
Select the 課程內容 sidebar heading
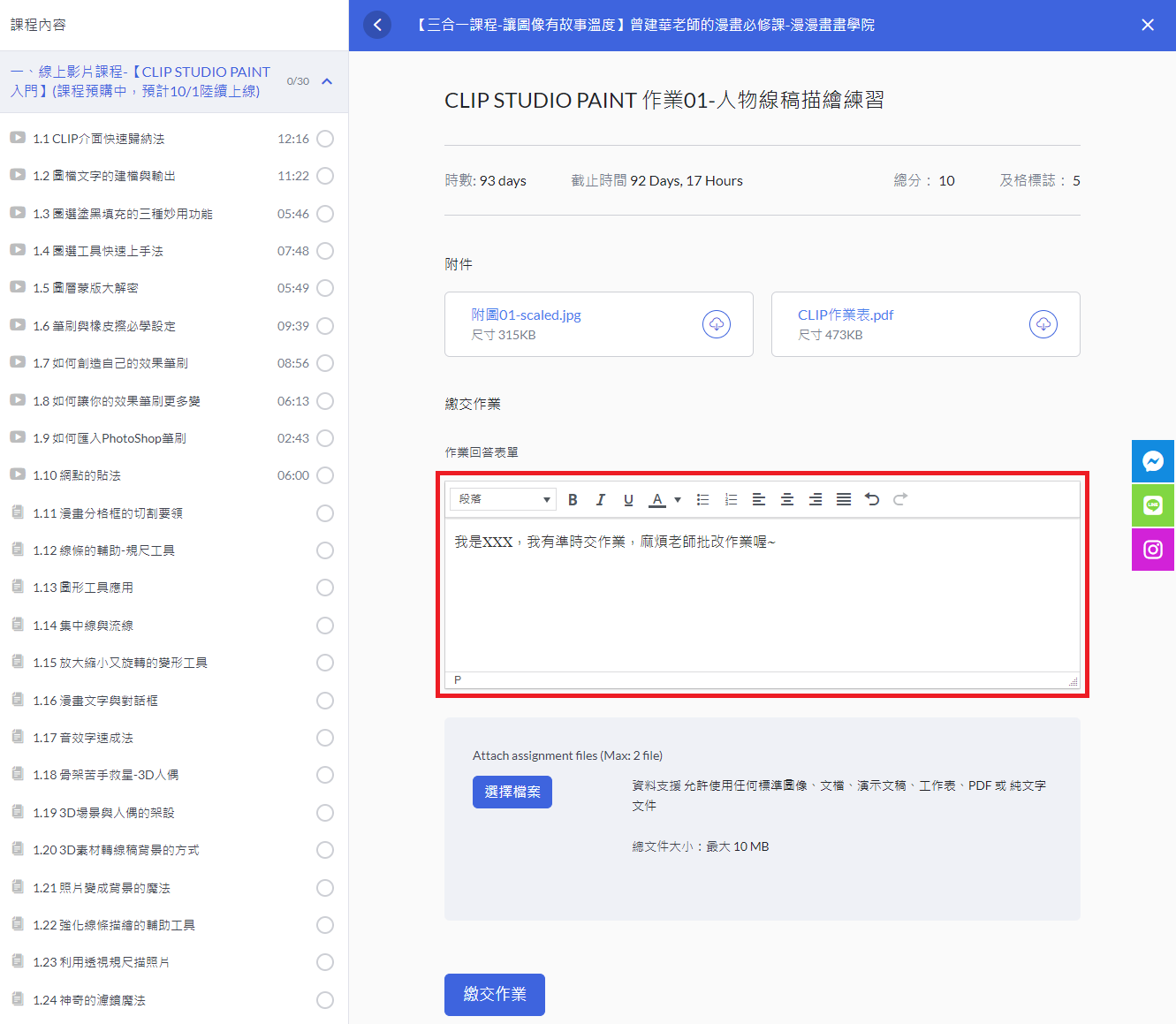tap(38, 25)
